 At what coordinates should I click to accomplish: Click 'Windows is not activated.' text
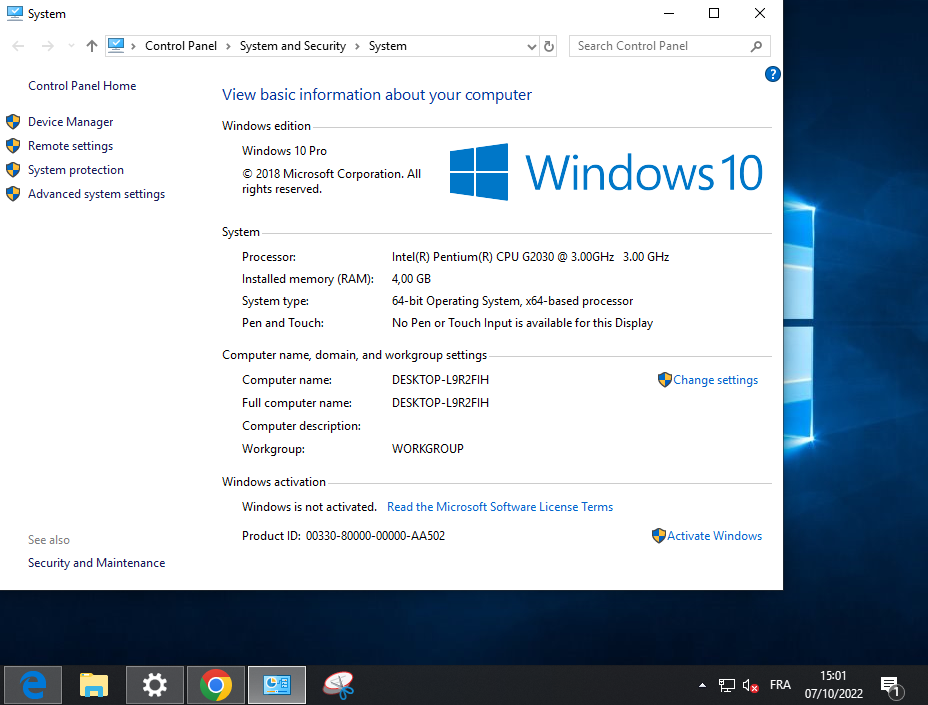pos(309,507)
